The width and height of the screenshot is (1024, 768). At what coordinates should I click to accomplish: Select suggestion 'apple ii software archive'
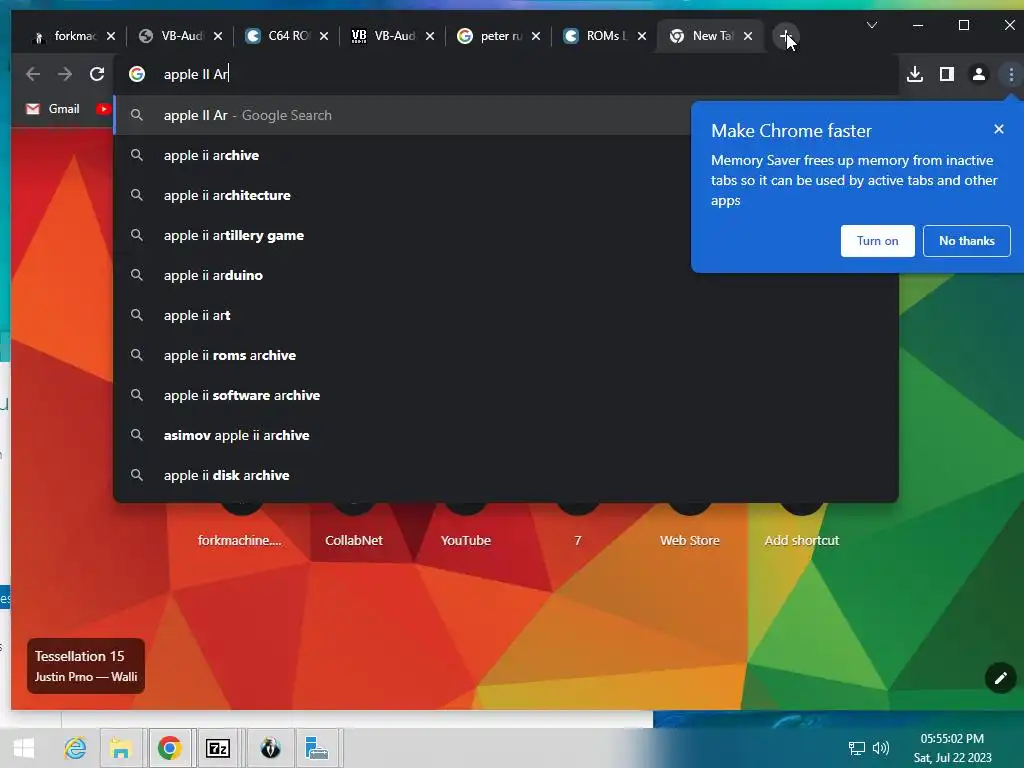pyautogui.click(x=506, y=395)
